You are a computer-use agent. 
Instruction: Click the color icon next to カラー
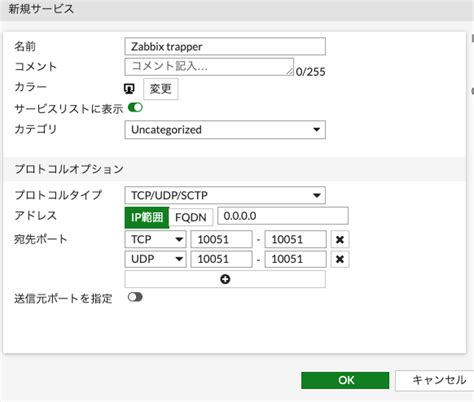click(x=129, y=89)
